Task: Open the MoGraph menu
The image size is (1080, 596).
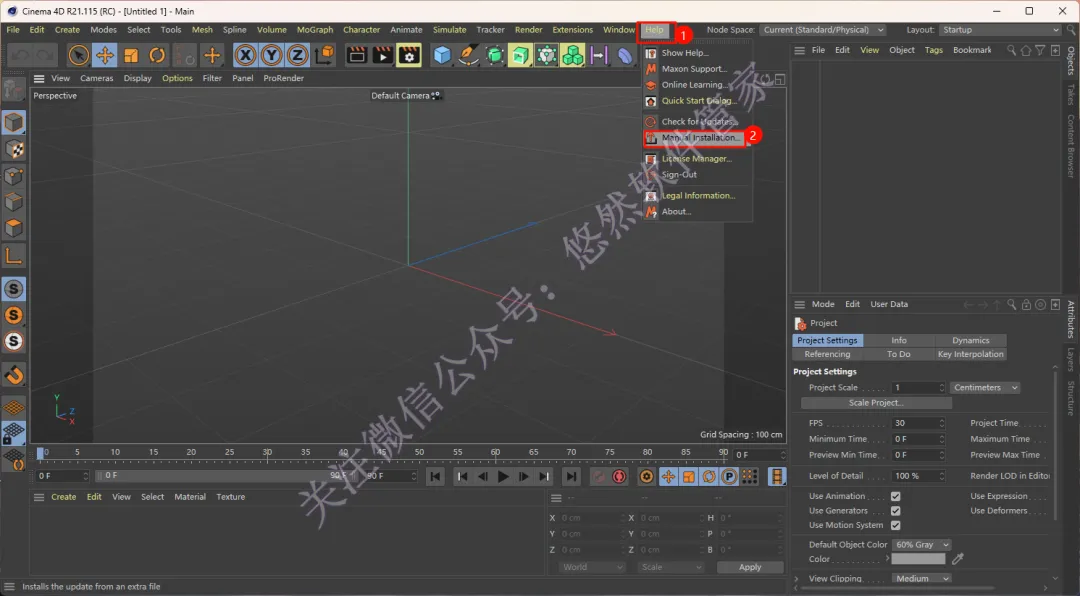Action: point(315,30)
